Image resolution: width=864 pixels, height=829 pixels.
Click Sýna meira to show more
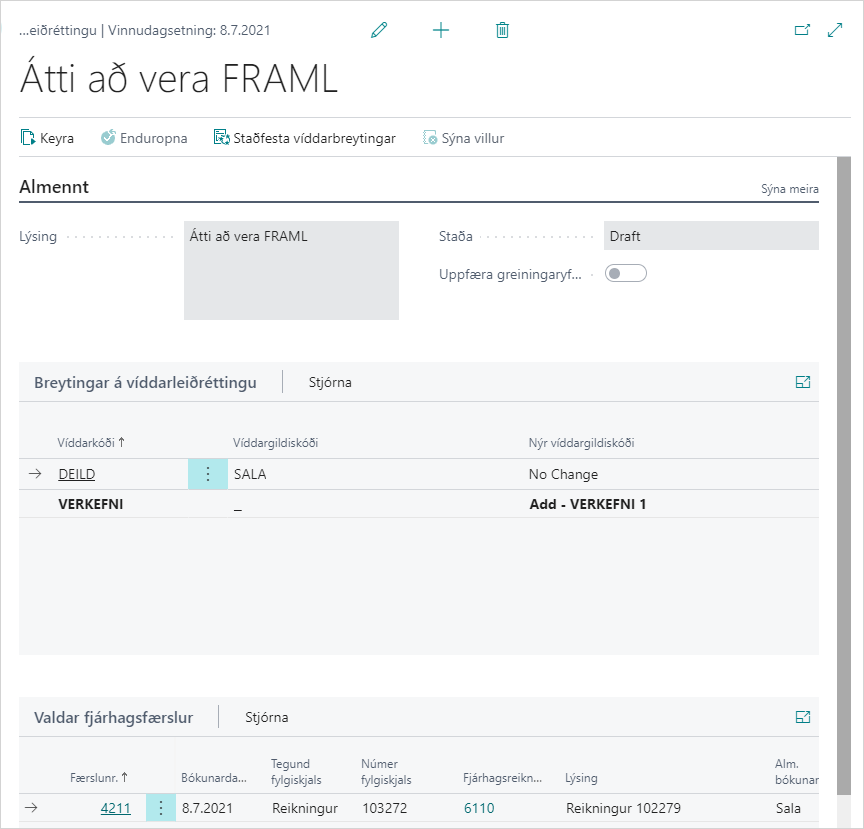point(789,189)
